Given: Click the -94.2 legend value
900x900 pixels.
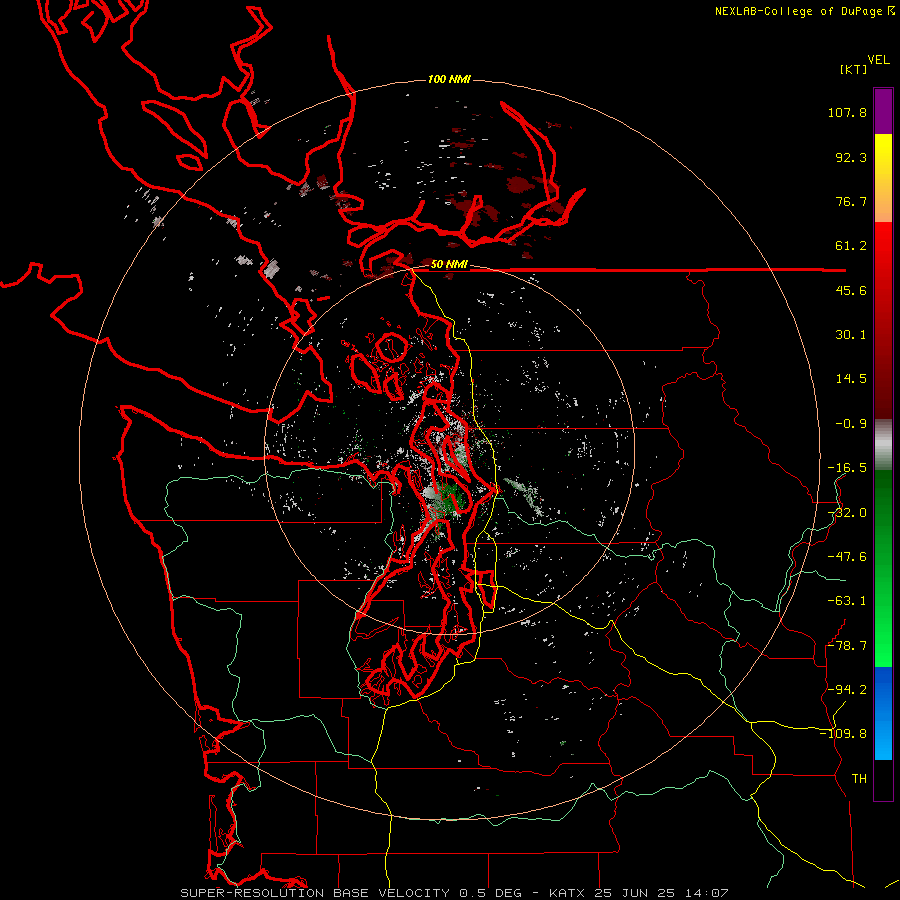Looking at the screenshot, I should [847, 689].
